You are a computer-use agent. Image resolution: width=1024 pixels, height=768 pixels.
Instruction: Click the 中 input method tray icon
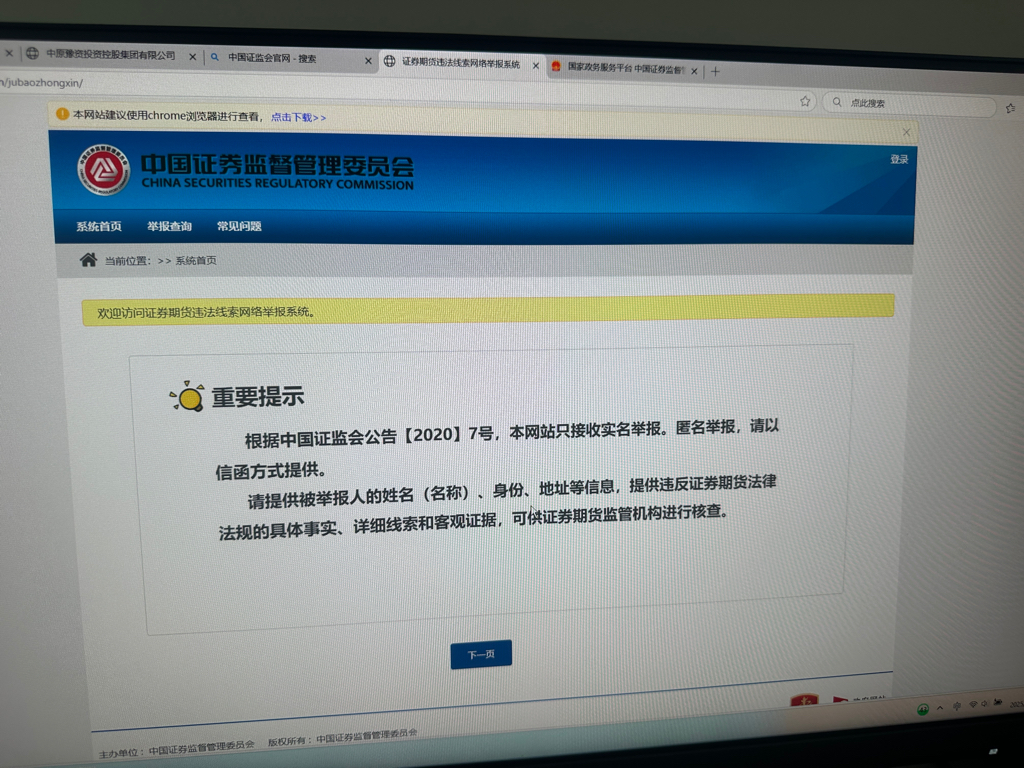coord(957,706)
